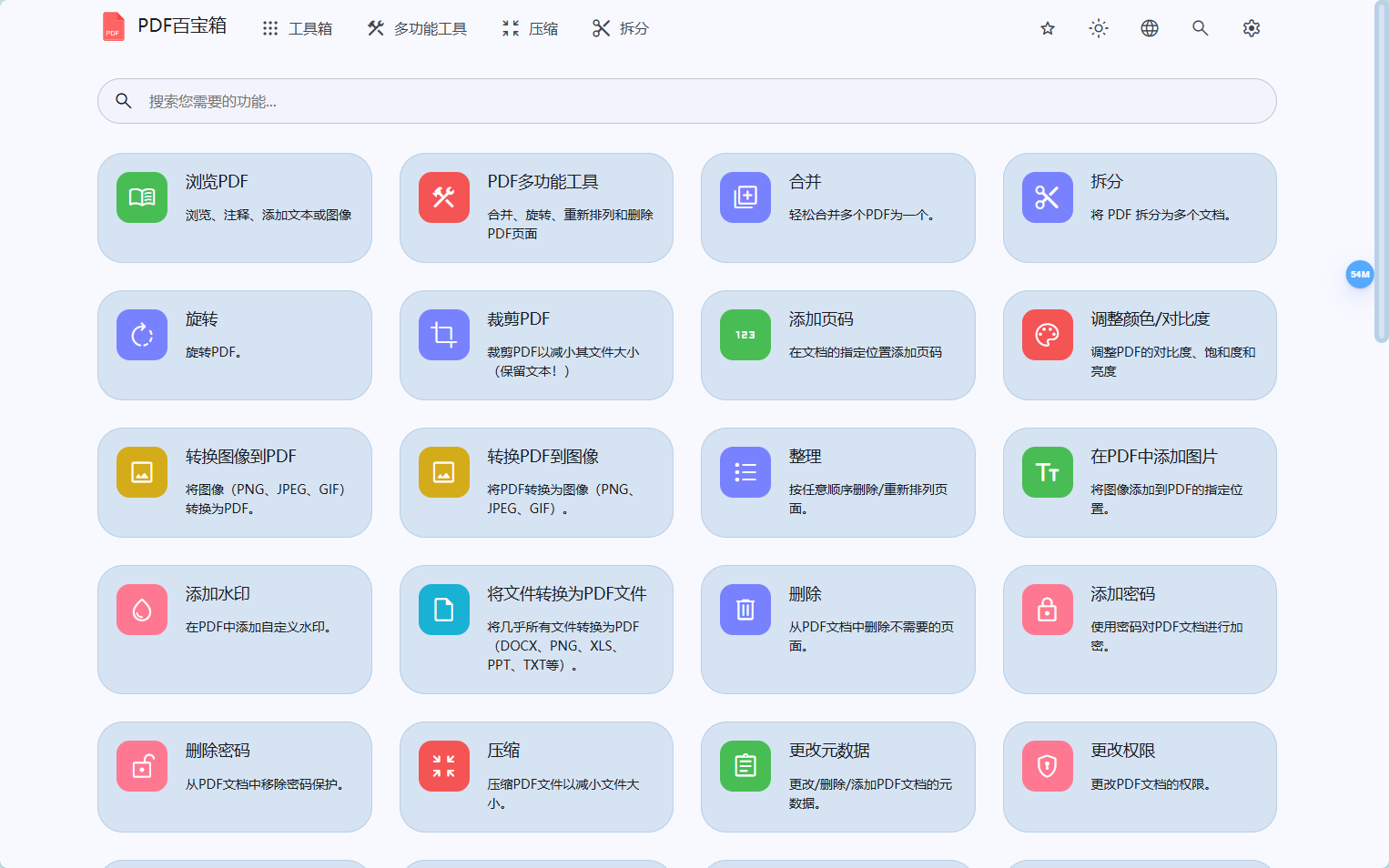Click the 删除 trash icon
Image resolution: width=1389 pixels, height=868 pixels.
point(745,610)
